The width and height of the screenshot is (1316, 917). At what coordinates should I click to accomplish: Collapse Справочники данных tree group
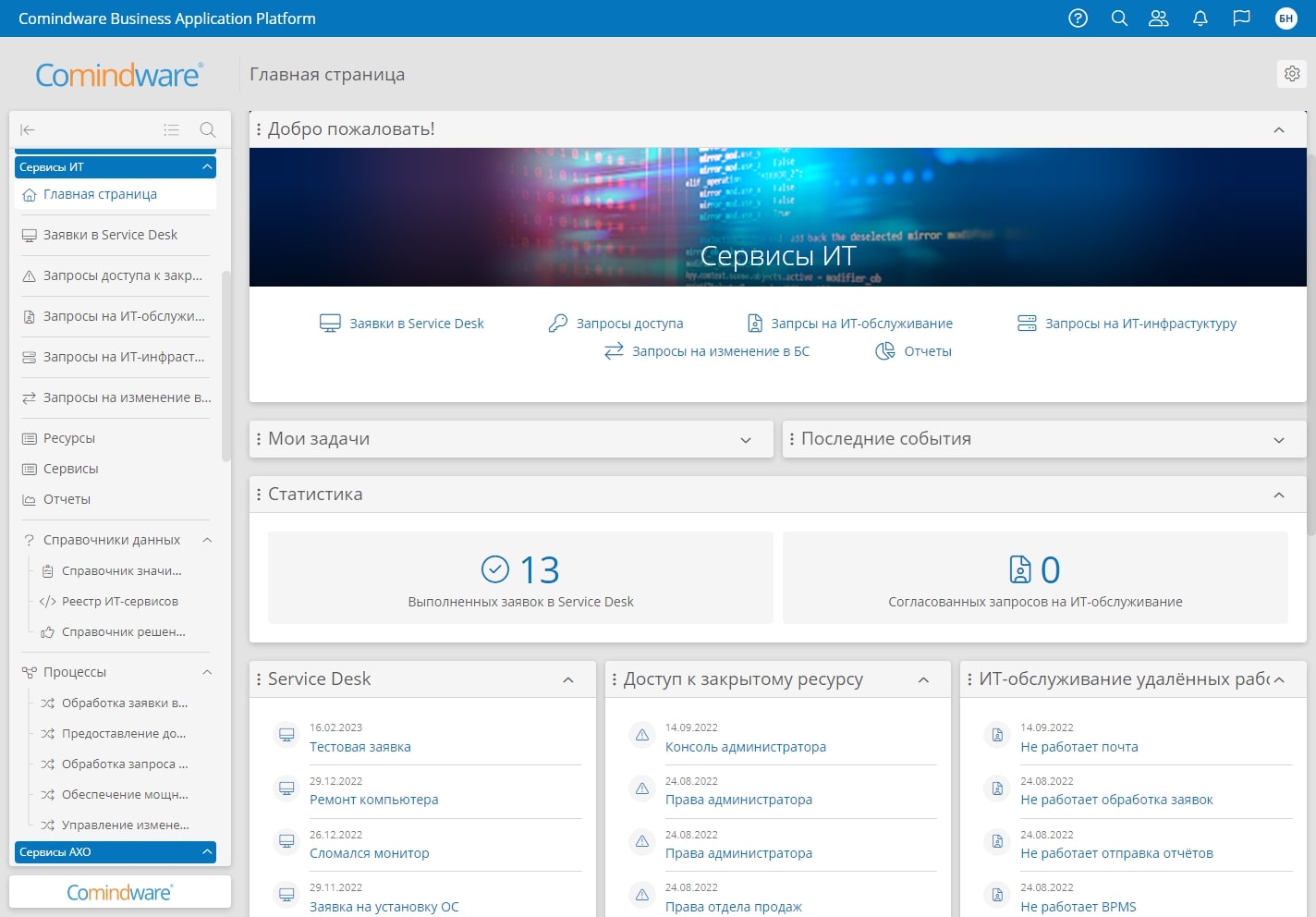click(x=207, y=540)
